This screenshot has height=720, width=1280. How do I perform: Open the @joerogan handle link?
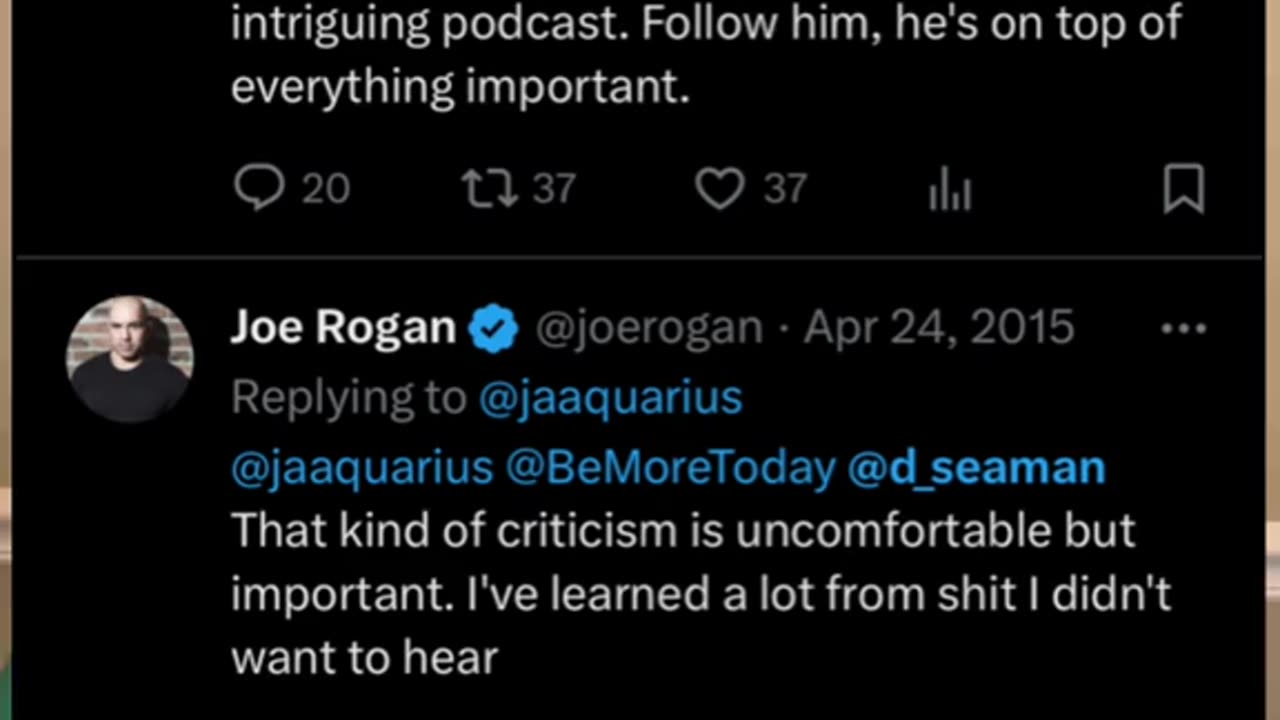(x=648, y=328)
